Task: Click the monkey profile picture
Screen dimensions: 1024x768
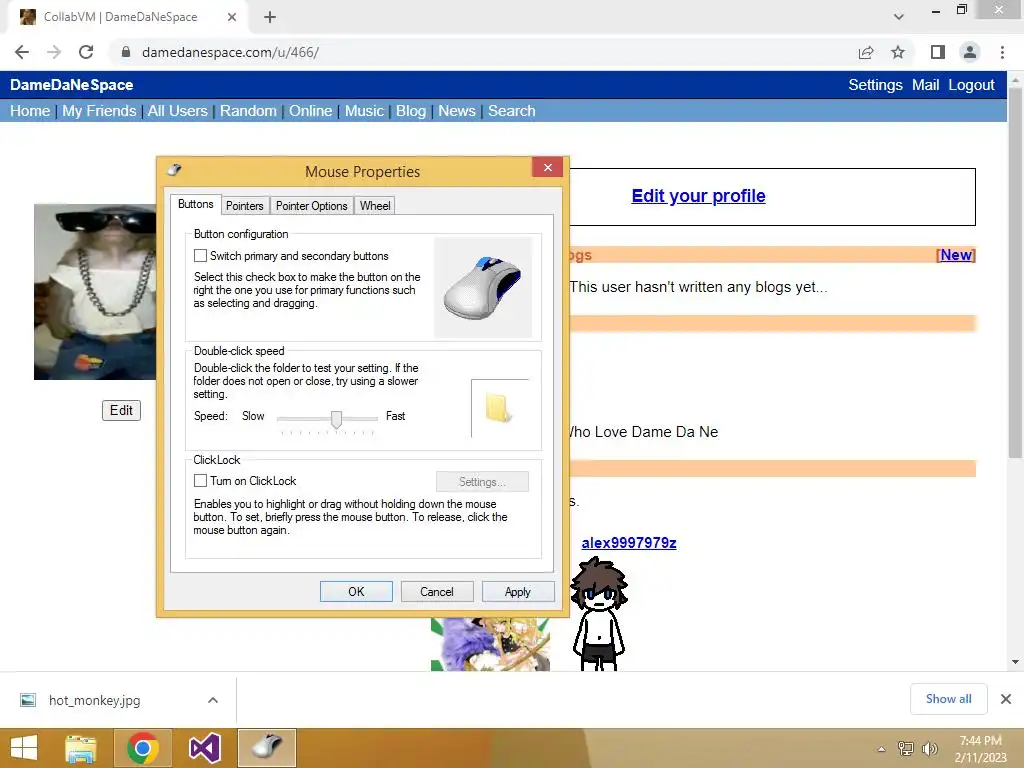Action: (x=95, y=292)
